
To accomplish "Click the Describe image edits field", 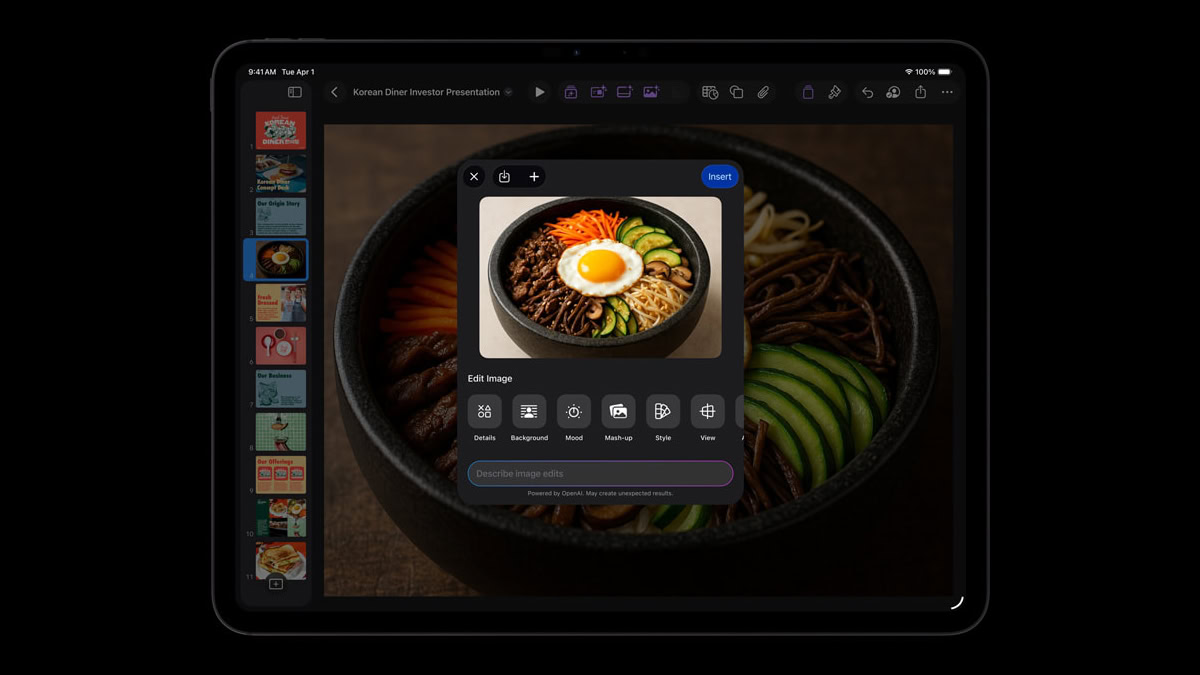I will click(600, 473).
